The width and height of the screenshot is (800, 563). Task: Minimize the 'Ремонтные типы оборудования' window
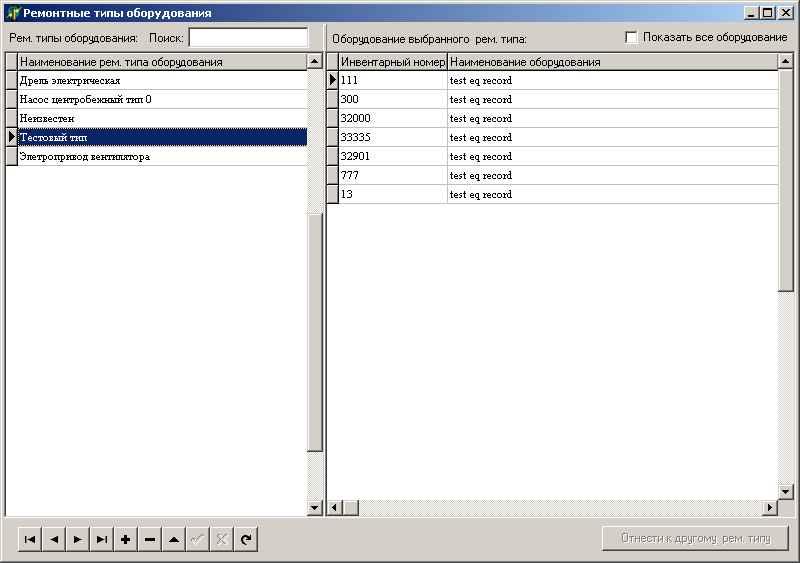[x=751, y=13]
